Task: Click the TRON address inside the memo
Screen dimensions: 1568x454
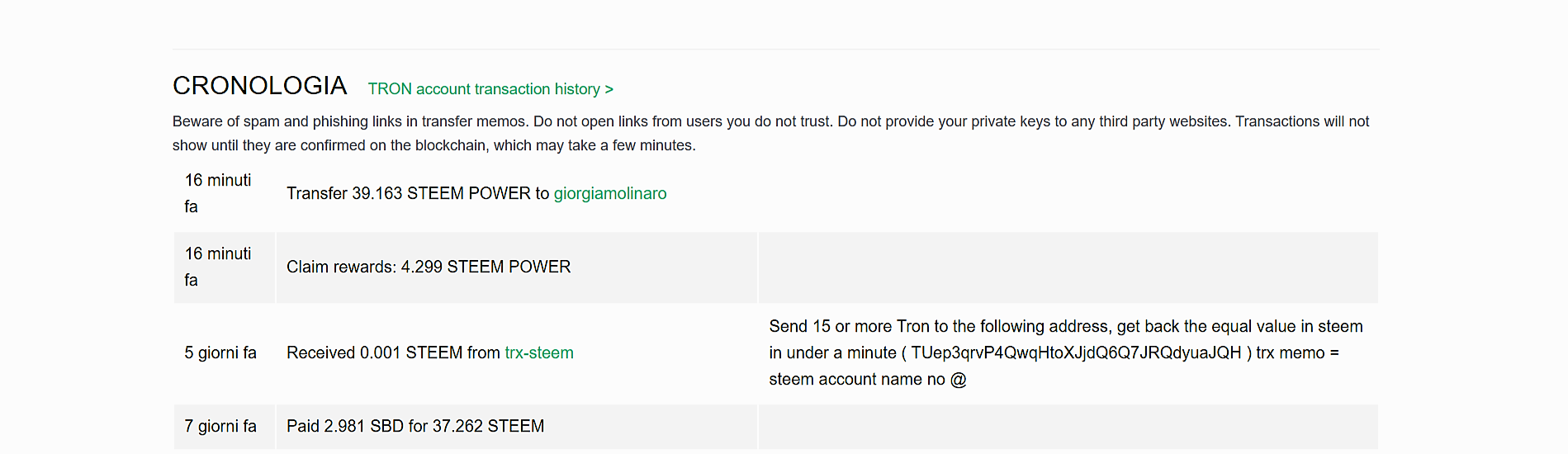Action: coord(1075,352)
